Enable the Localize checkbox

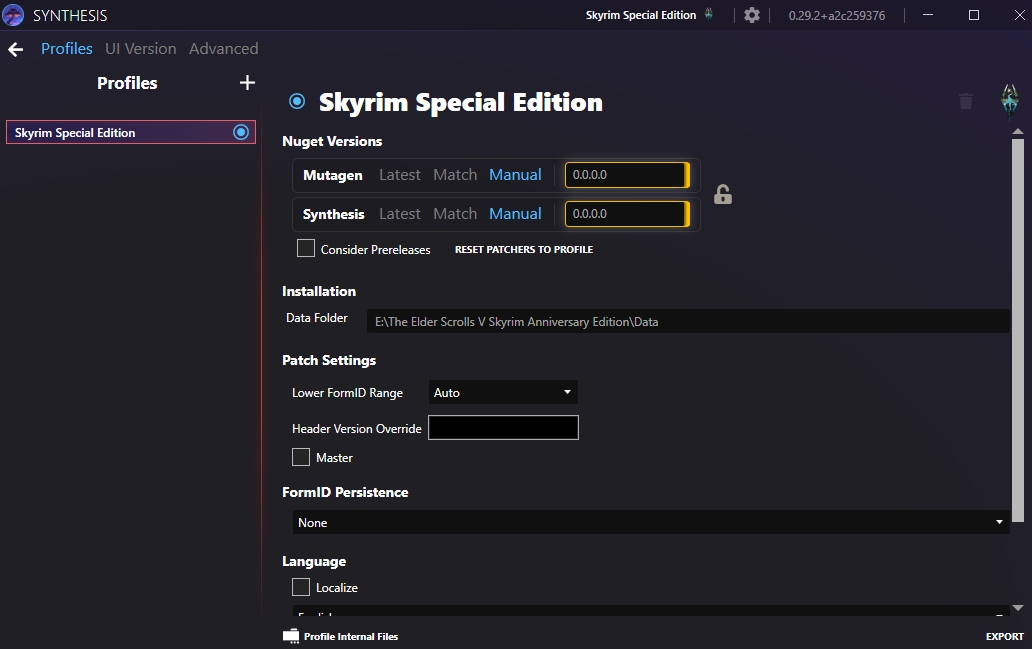pos(301,586)
